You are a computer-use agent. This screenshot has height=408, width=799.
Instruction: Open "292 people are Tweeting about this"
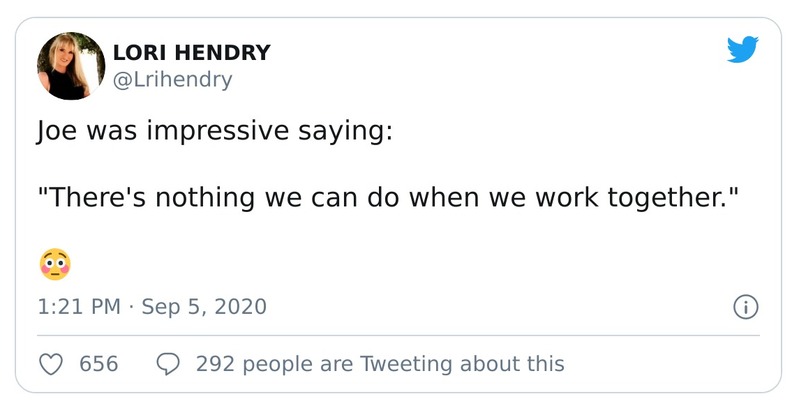(x=380, y=364)
